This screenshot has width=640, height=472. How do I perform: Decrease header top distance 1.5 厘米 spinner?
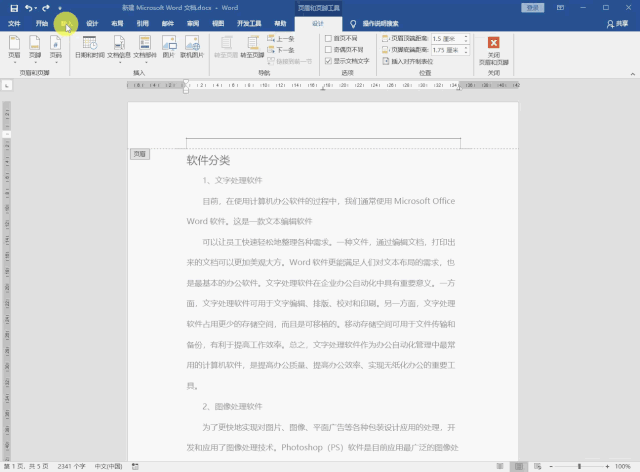coord(466,41)
